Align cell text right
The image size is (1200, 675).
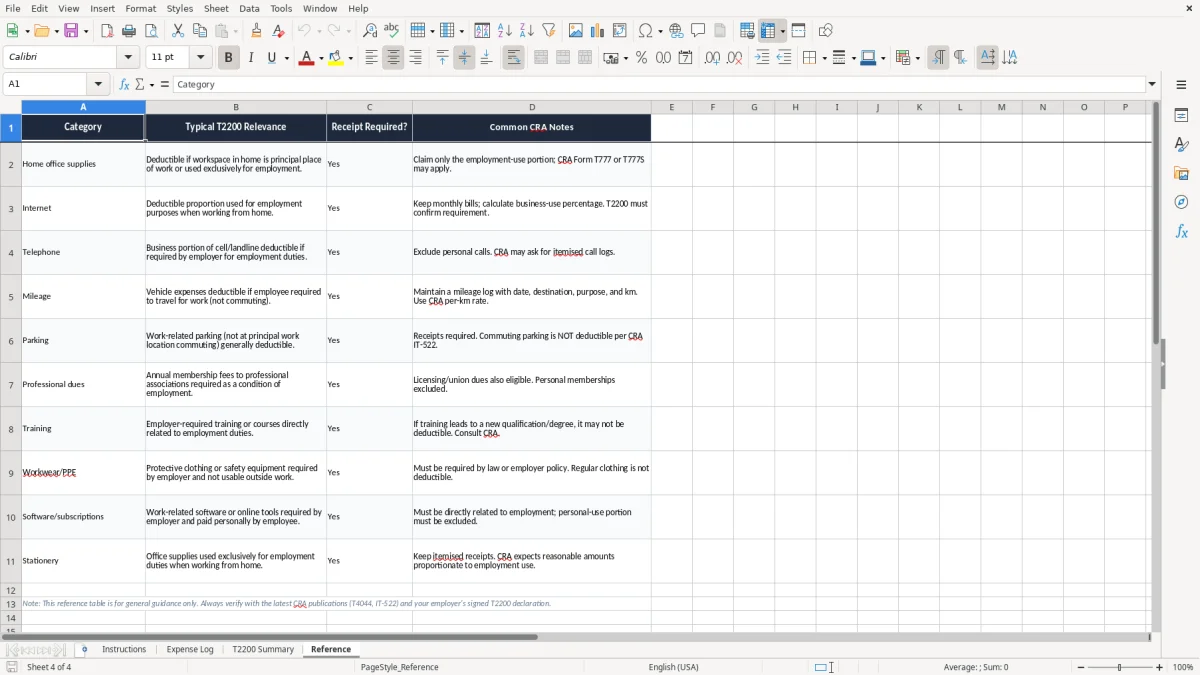tap(415, 58)
